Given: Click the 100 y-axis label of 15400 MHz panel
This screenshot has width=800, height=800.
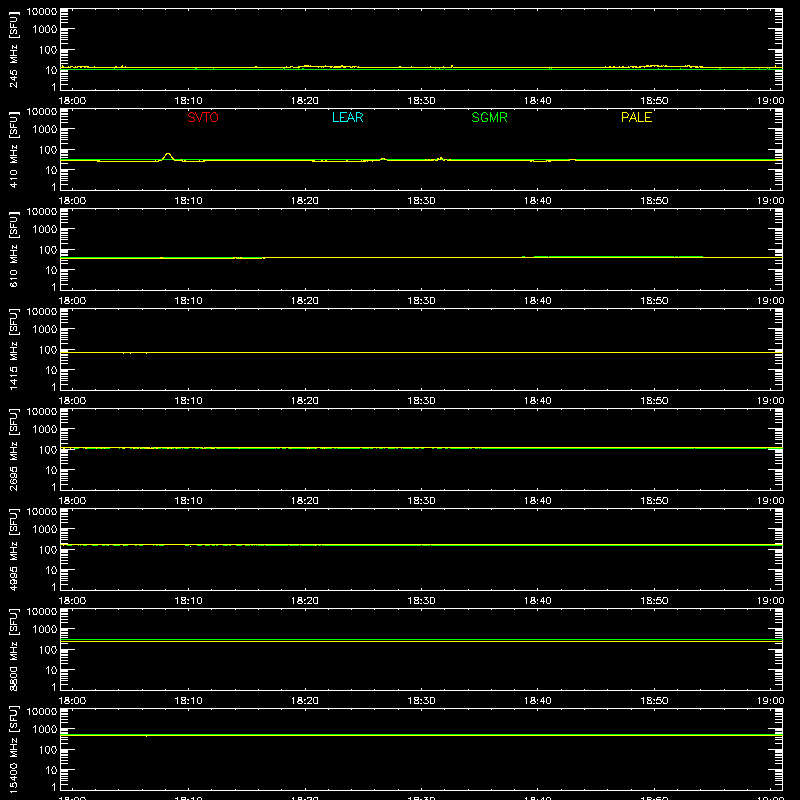Looking at the screenshot, I should pos(48,750).
